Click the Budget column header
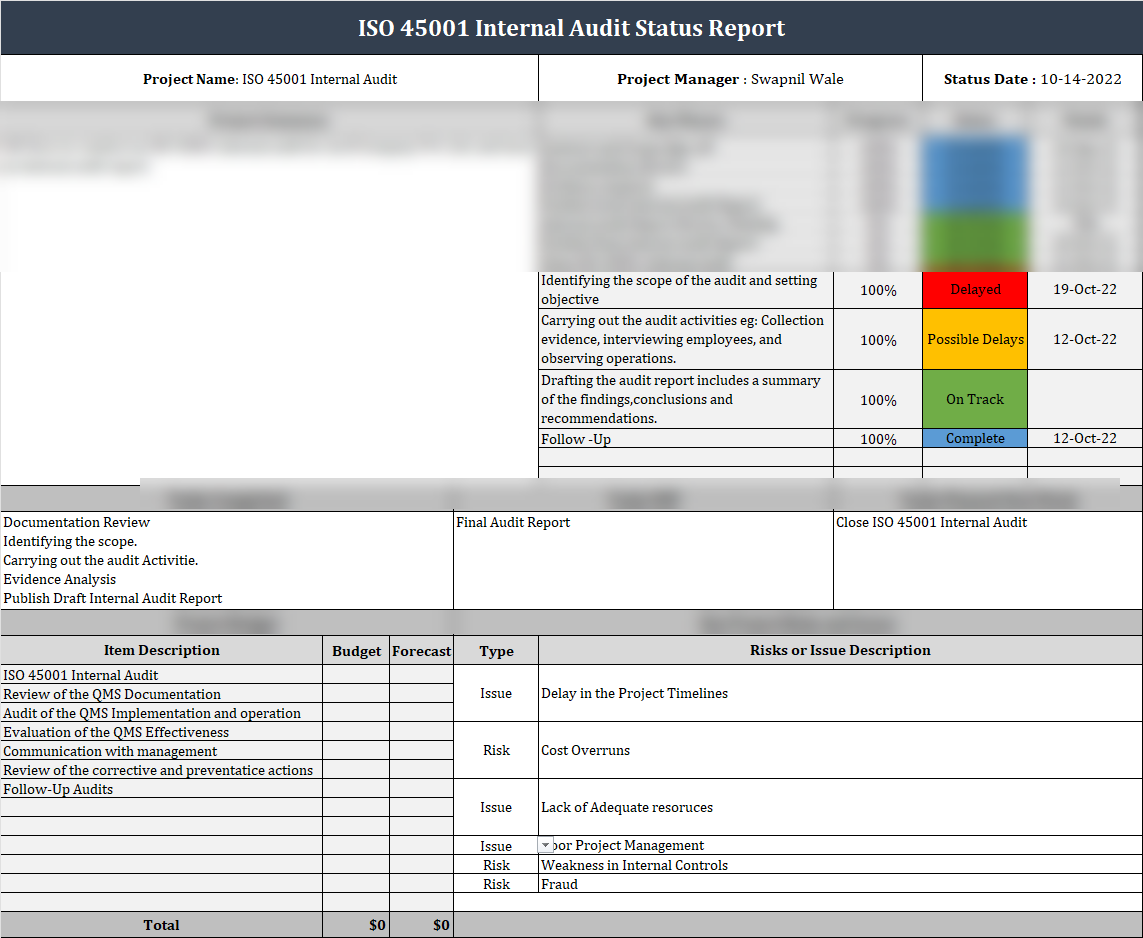 tap(356, 650)
